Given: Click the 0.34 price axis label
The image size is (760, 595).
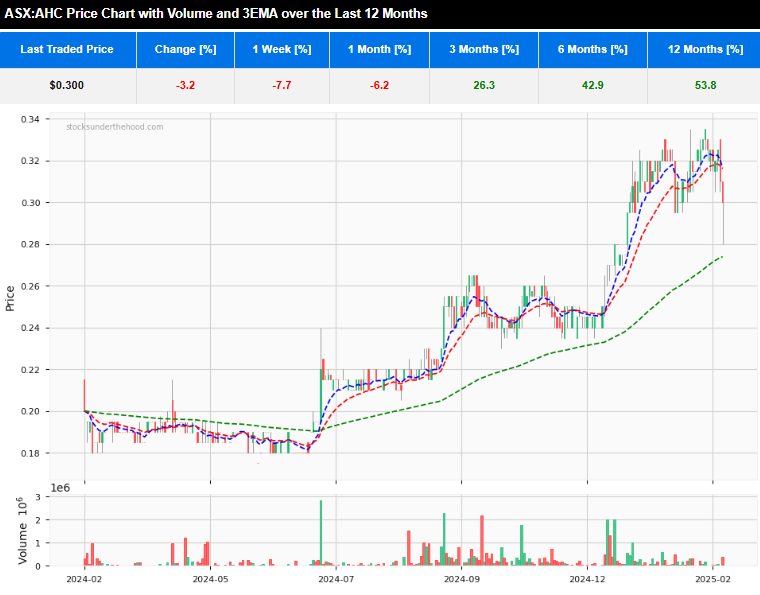Looking at the screenshot, I should coord(30,119).
